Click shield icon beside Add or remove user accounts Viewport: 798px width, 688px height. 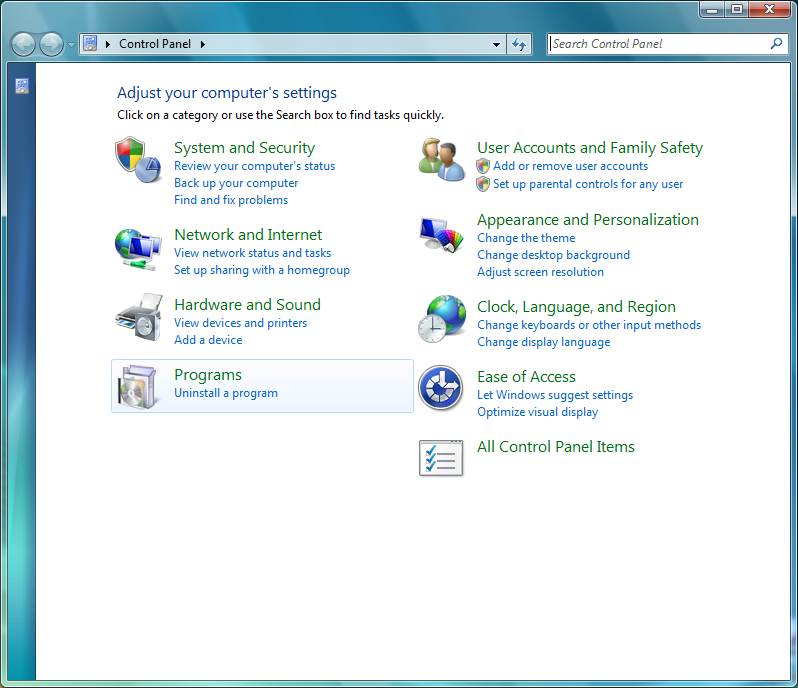click(483, 166)
